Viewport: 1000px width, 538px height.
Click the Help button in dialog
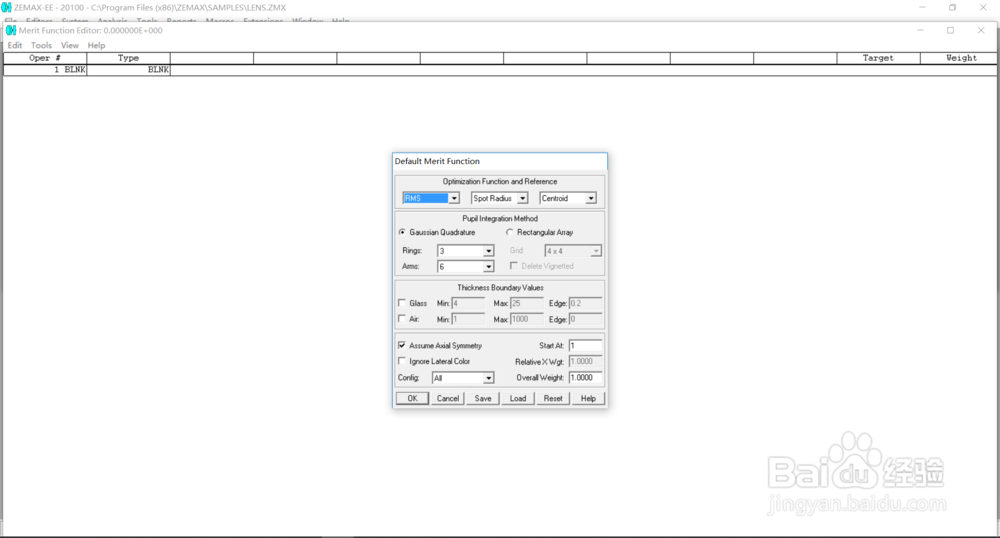tap(588, 398)
